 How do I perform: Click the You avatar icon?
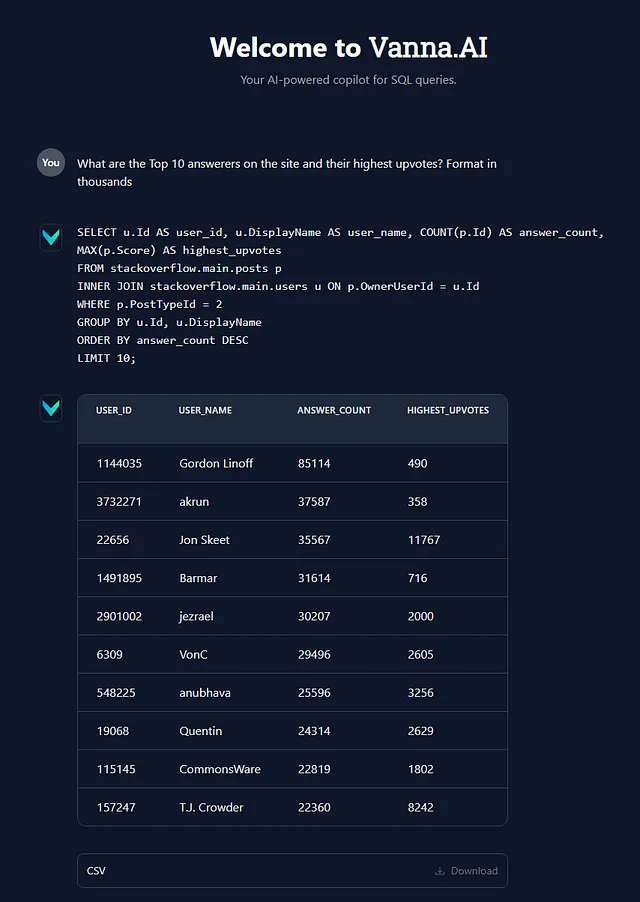coord(51,163)
